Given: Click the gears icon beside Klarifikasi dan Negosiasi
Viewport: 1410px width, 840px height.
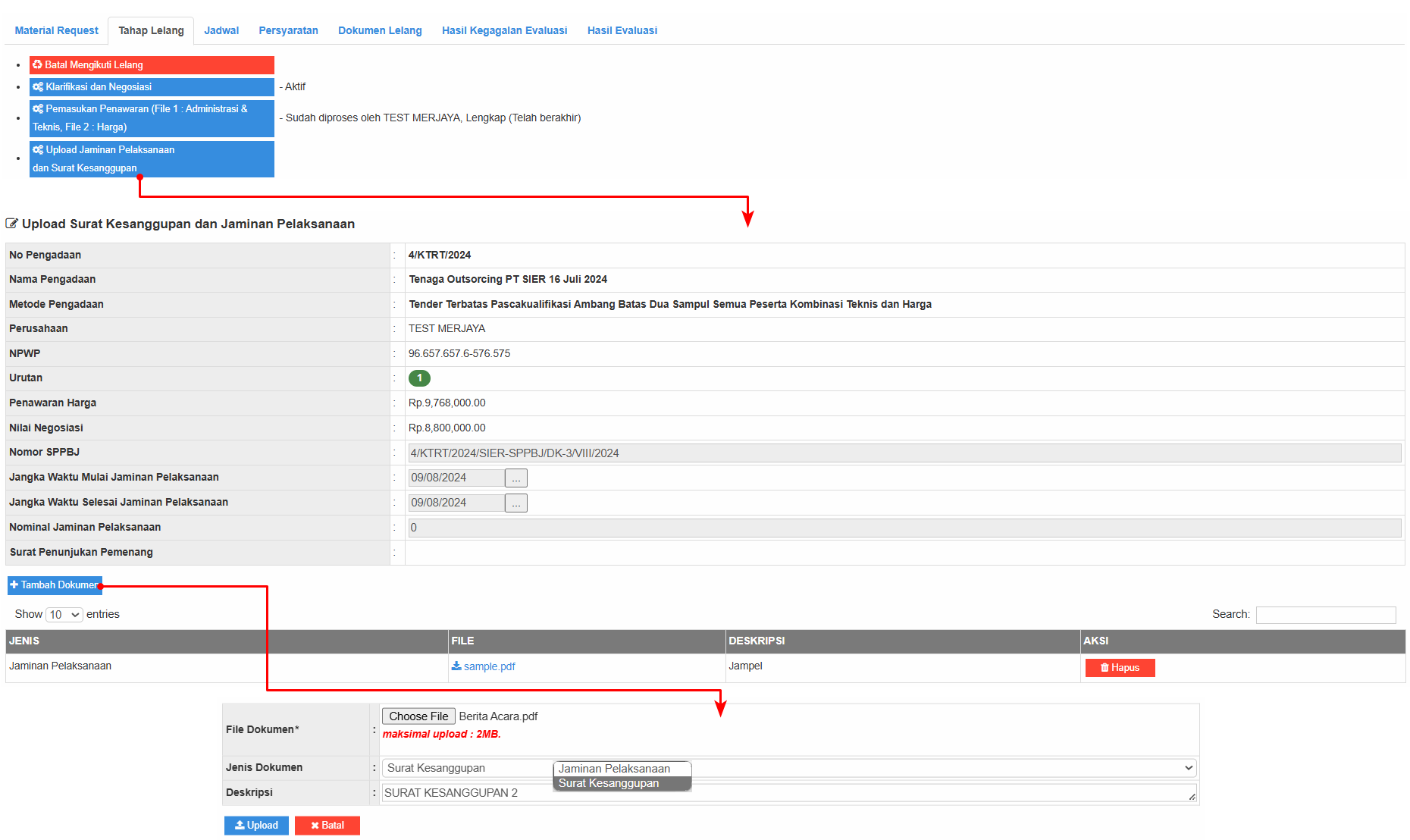Looking at the screenshot, I should [38, 87].
